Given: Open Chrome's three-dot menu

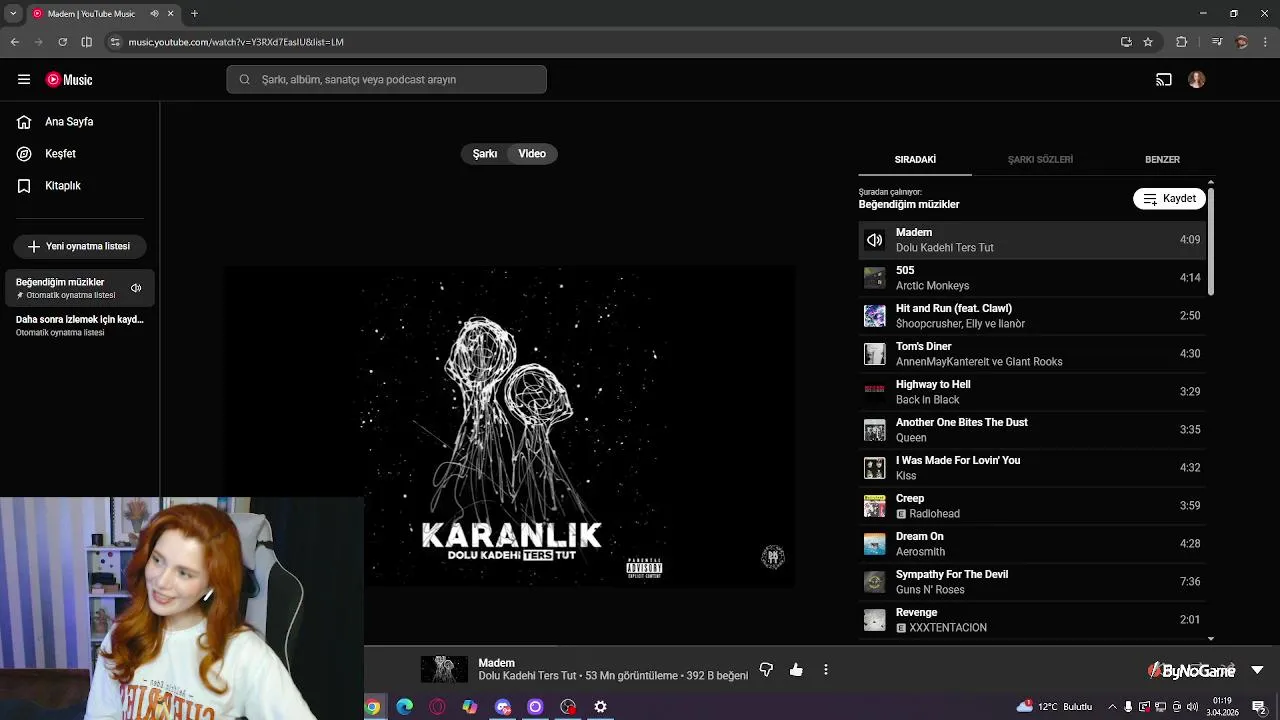Looking at the screenshot, I should [1266, 42].
